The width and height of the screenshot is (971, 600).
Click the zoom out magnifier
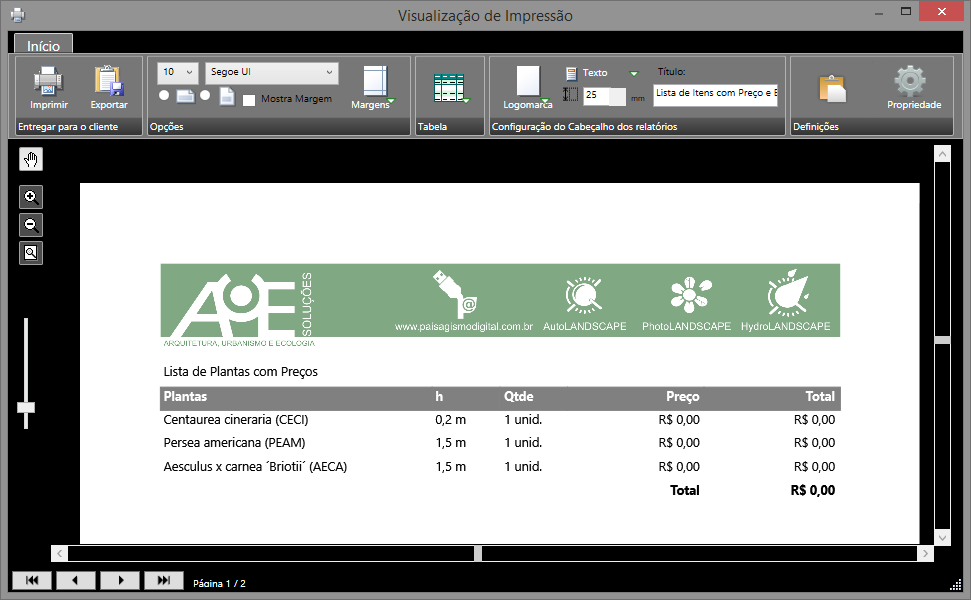point(31,225)
